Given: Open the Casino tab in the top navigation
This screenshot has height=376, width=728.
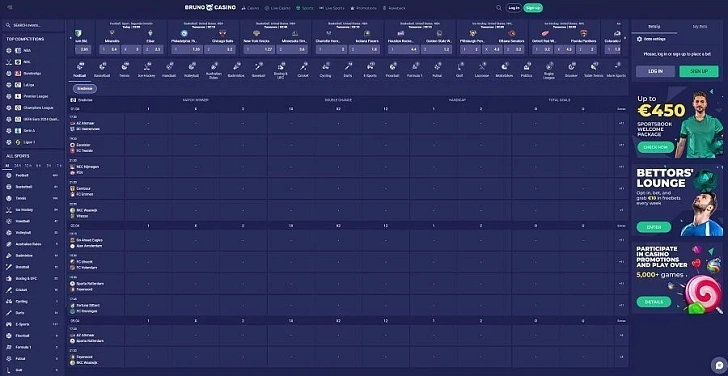Looking at the screenshot, I should (250, 8).
